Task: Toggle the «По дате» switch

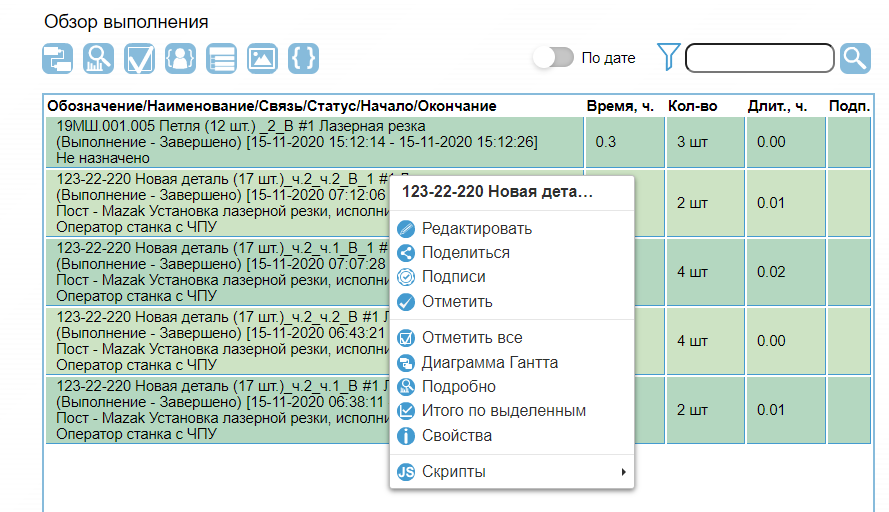Action: click(x=553, y=58)
